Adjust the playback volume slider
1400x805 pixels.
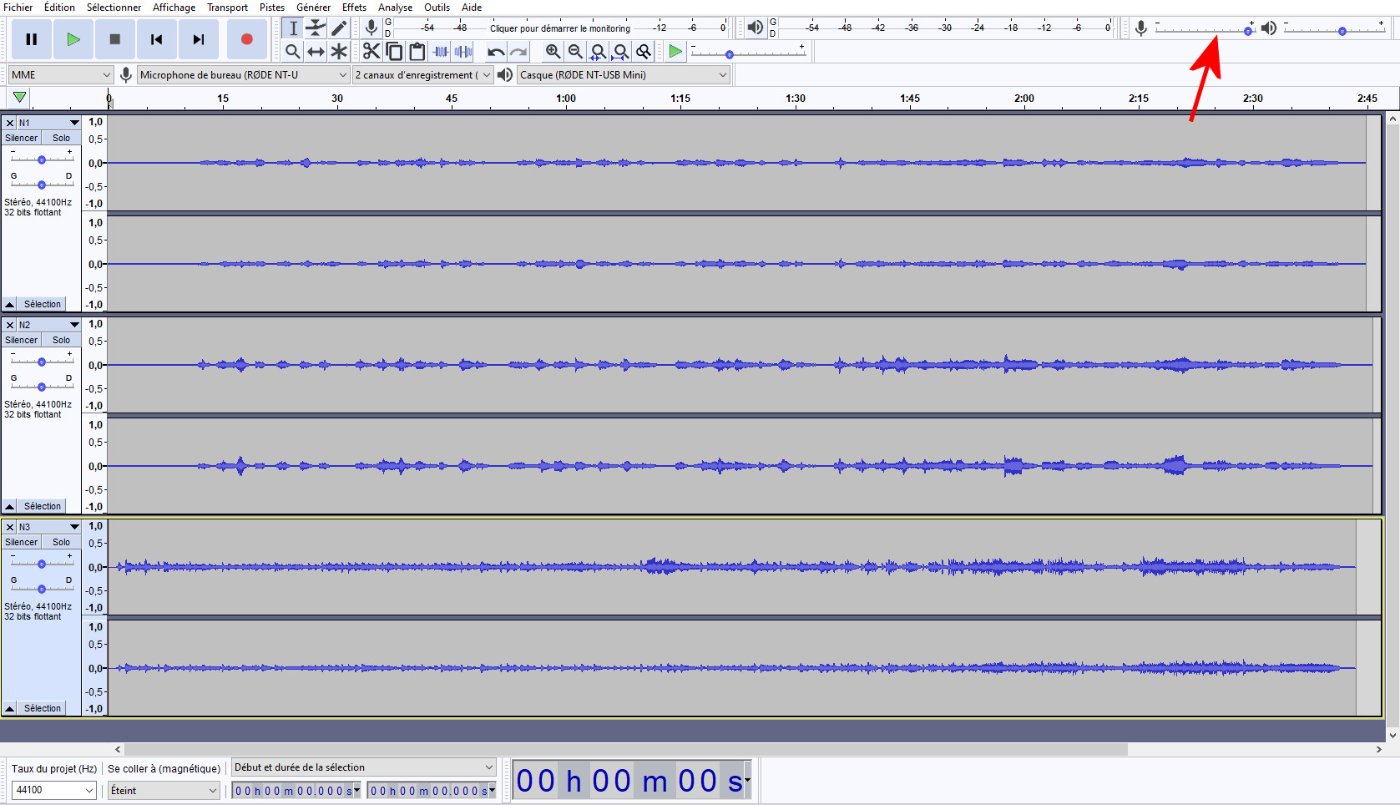pos(1334,28)
